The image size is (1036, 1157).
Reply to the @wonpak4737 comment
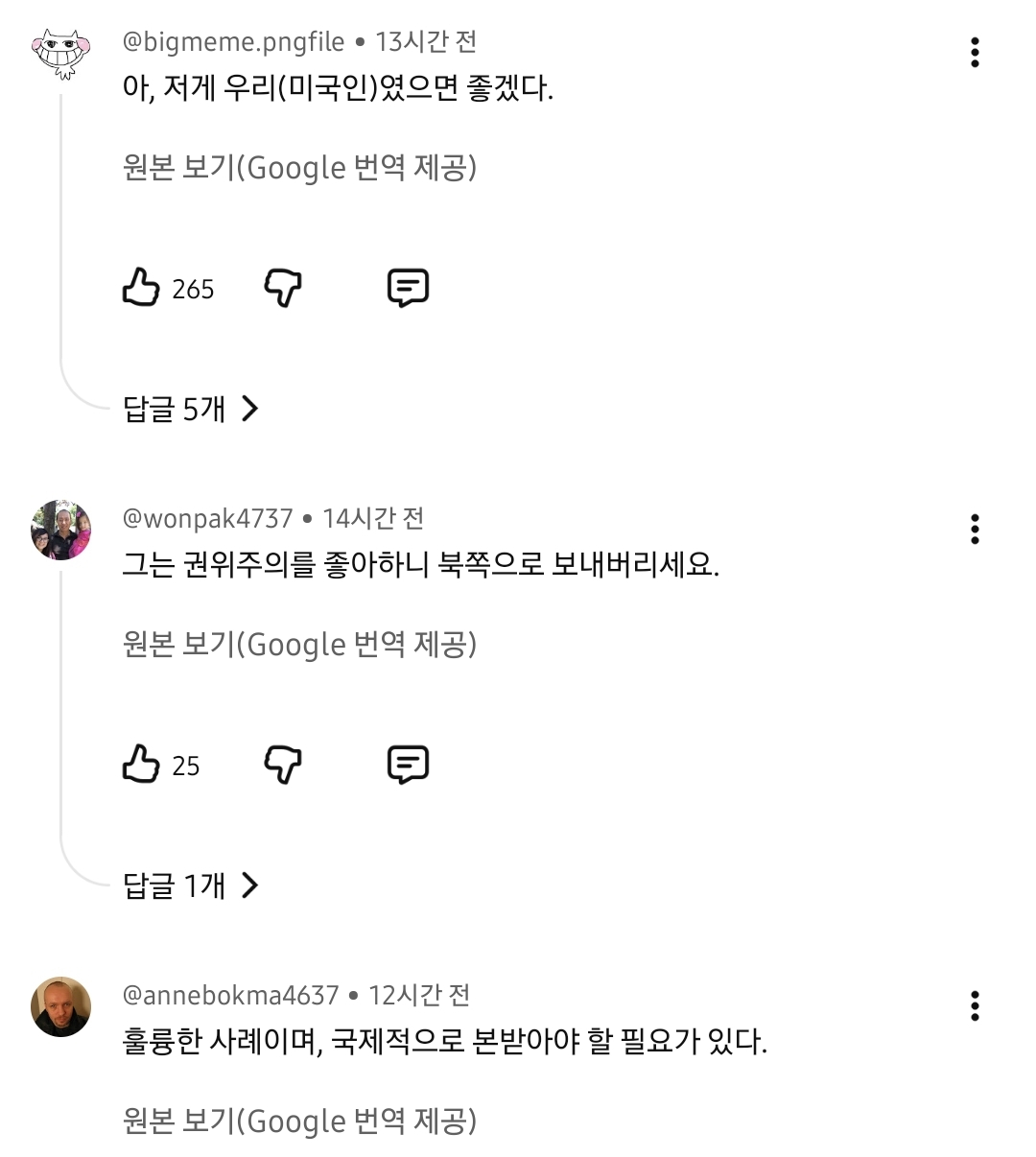click(x=408, y=765)
